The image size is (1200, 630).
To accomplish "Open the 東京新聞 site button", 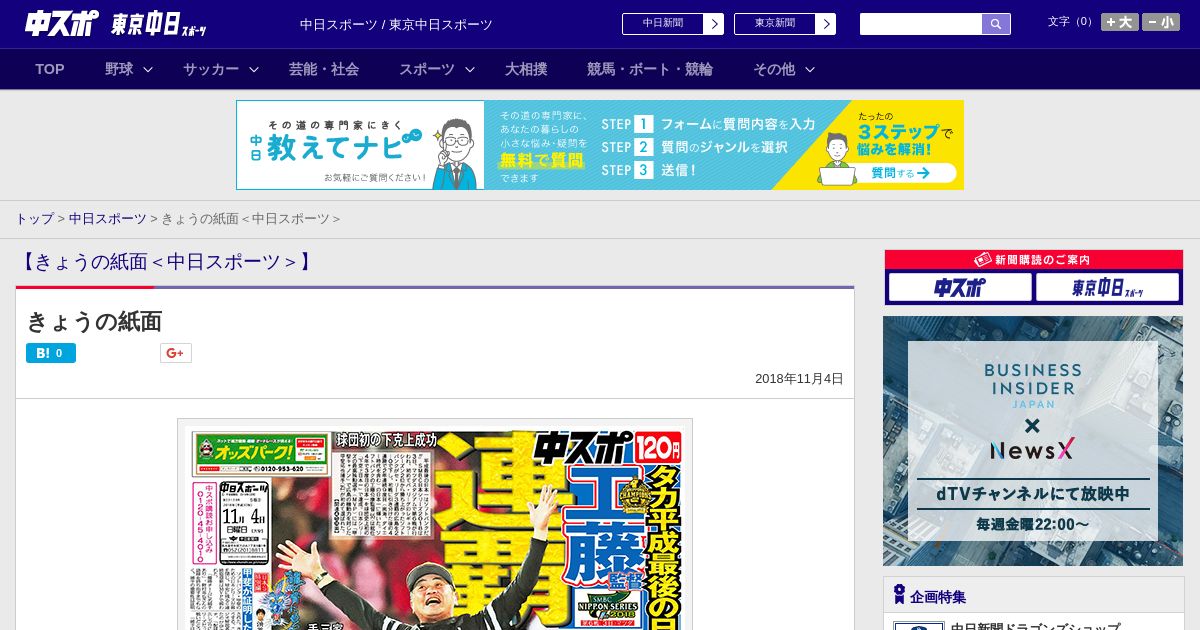I will pyautogui.click(x=785, y=24).
